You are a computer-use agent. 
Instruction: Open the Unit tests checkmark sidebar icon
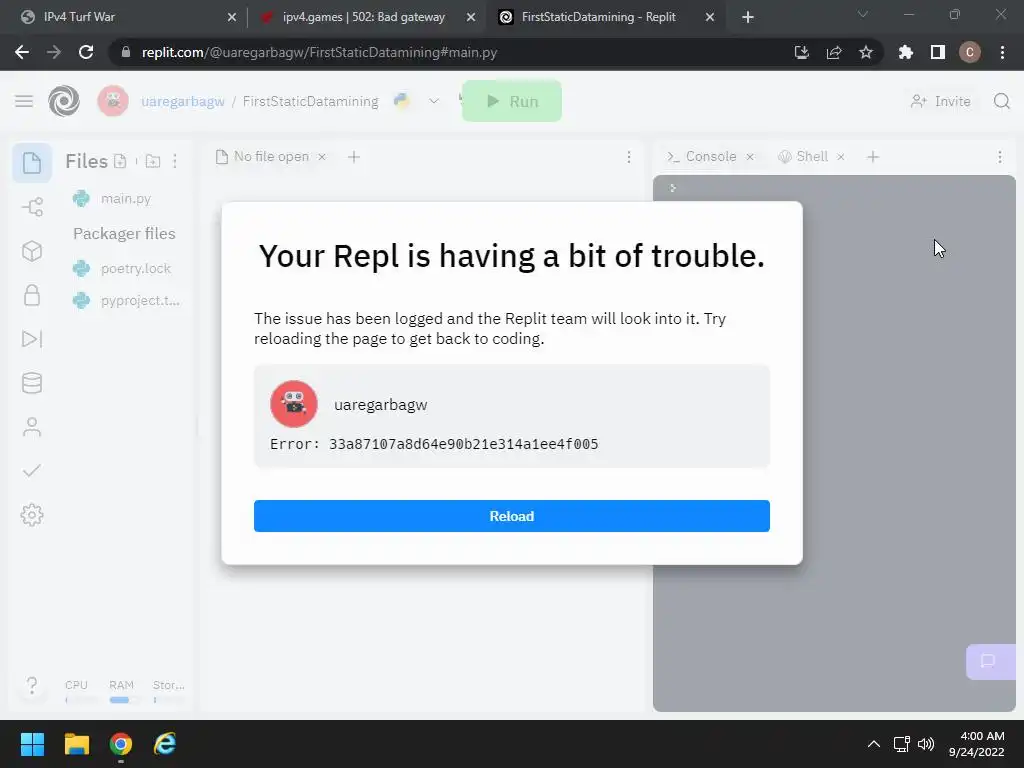coord(32,471)
